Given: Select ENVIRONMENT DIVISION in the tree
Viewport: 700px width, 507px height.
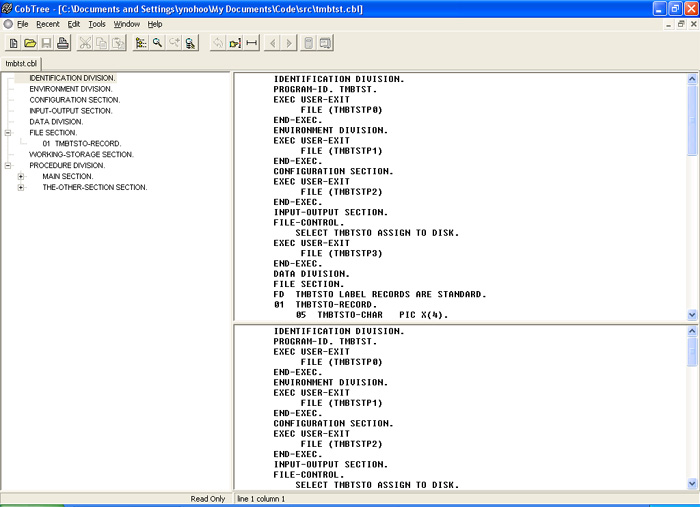Looking at the screenshot, I should click(71, 89).
